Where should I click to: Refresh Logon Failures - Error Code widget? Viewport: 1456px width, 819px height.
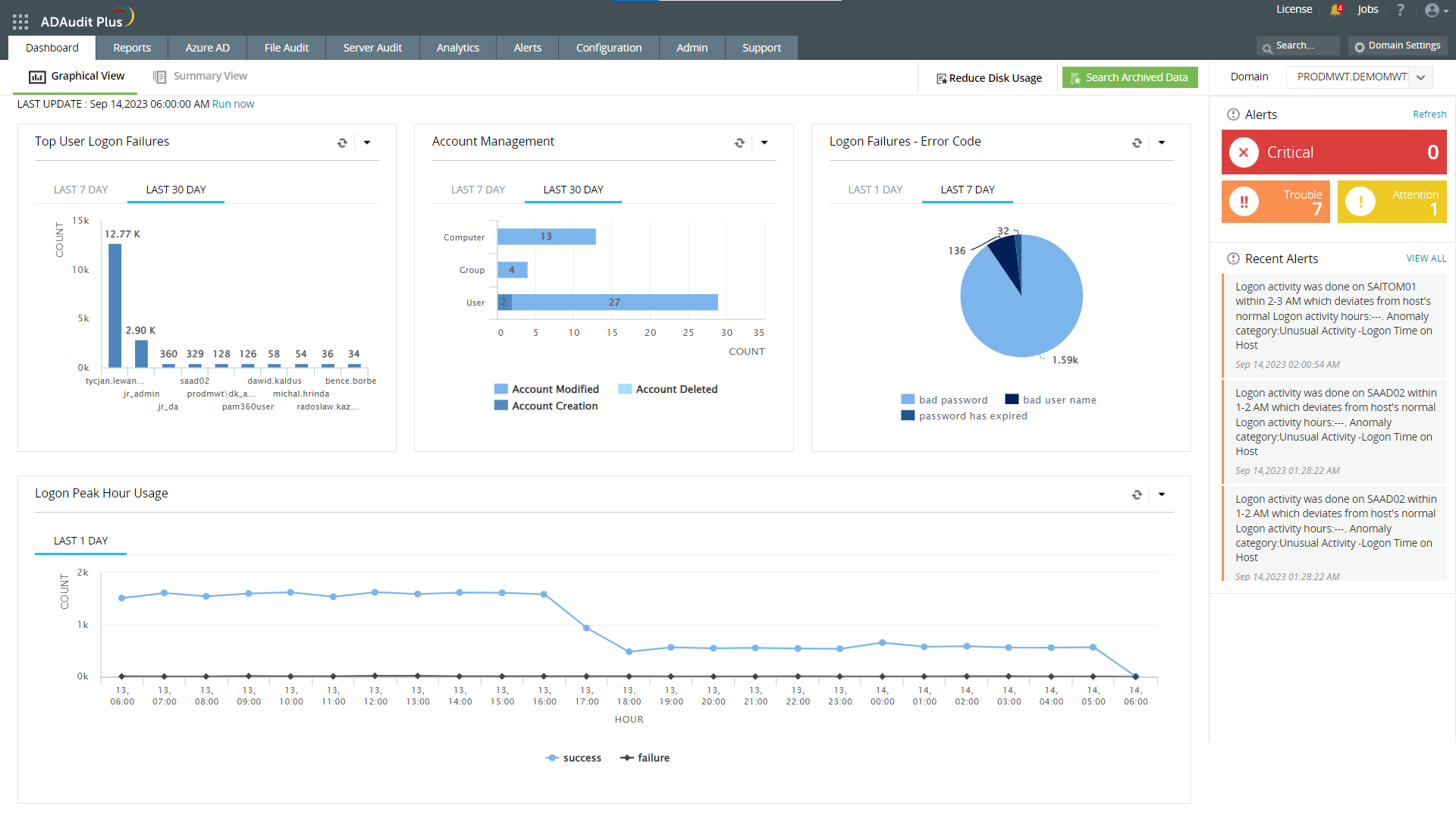[x=1137, y=143]
